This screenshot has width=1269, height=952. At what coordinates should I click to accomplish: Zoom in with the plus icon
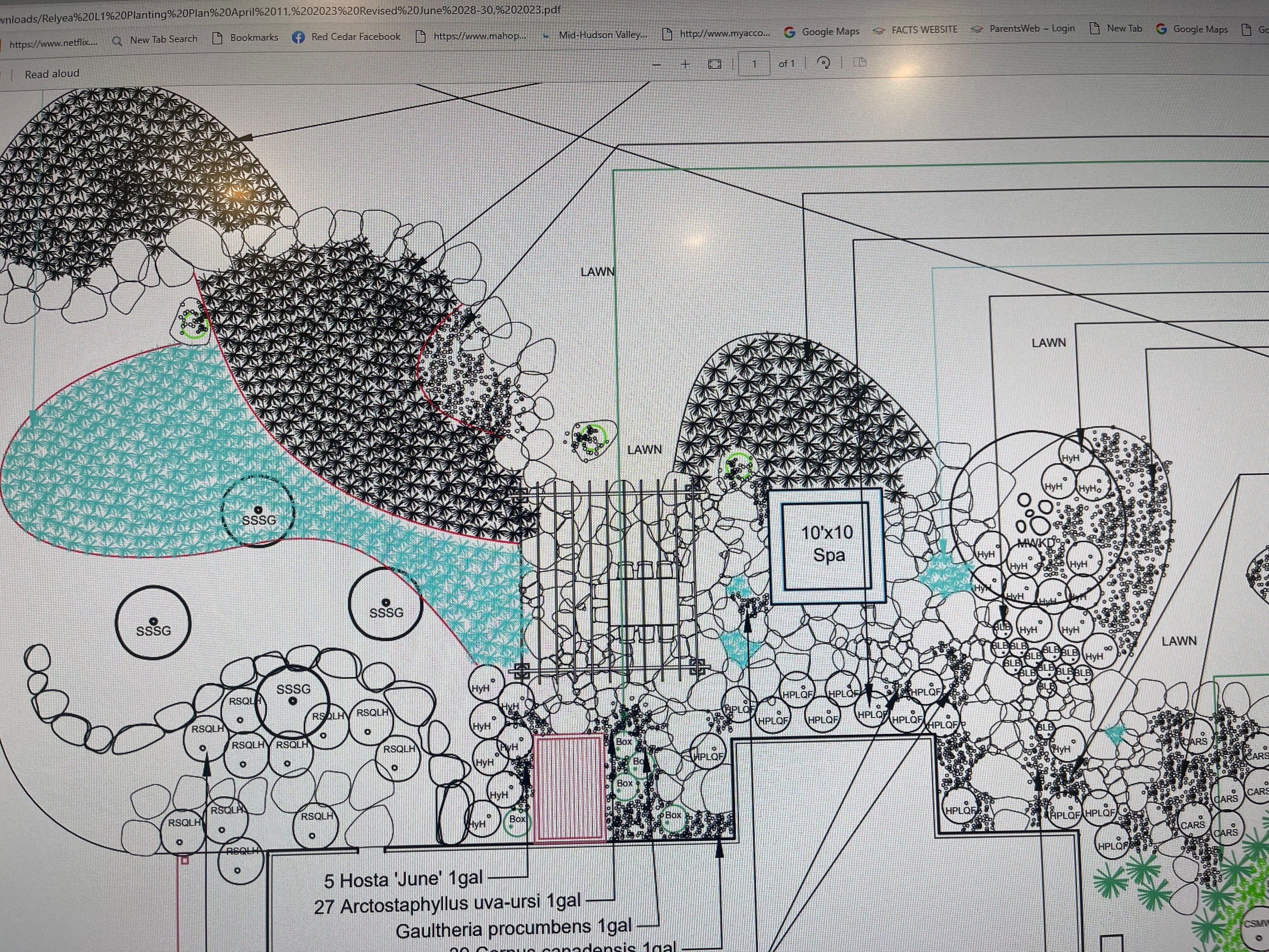[x=685, y=64]
